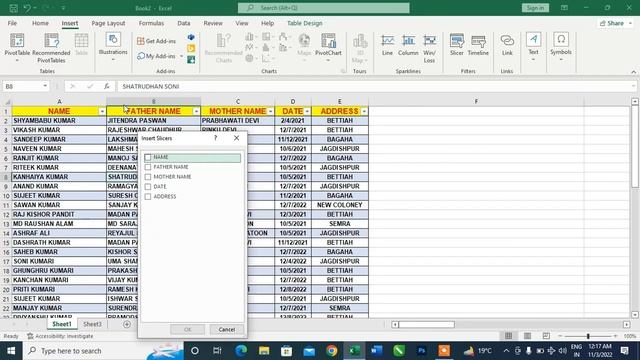Switch to the Table Design tab
The image size is (640, 360).
[x=304, y=23]
